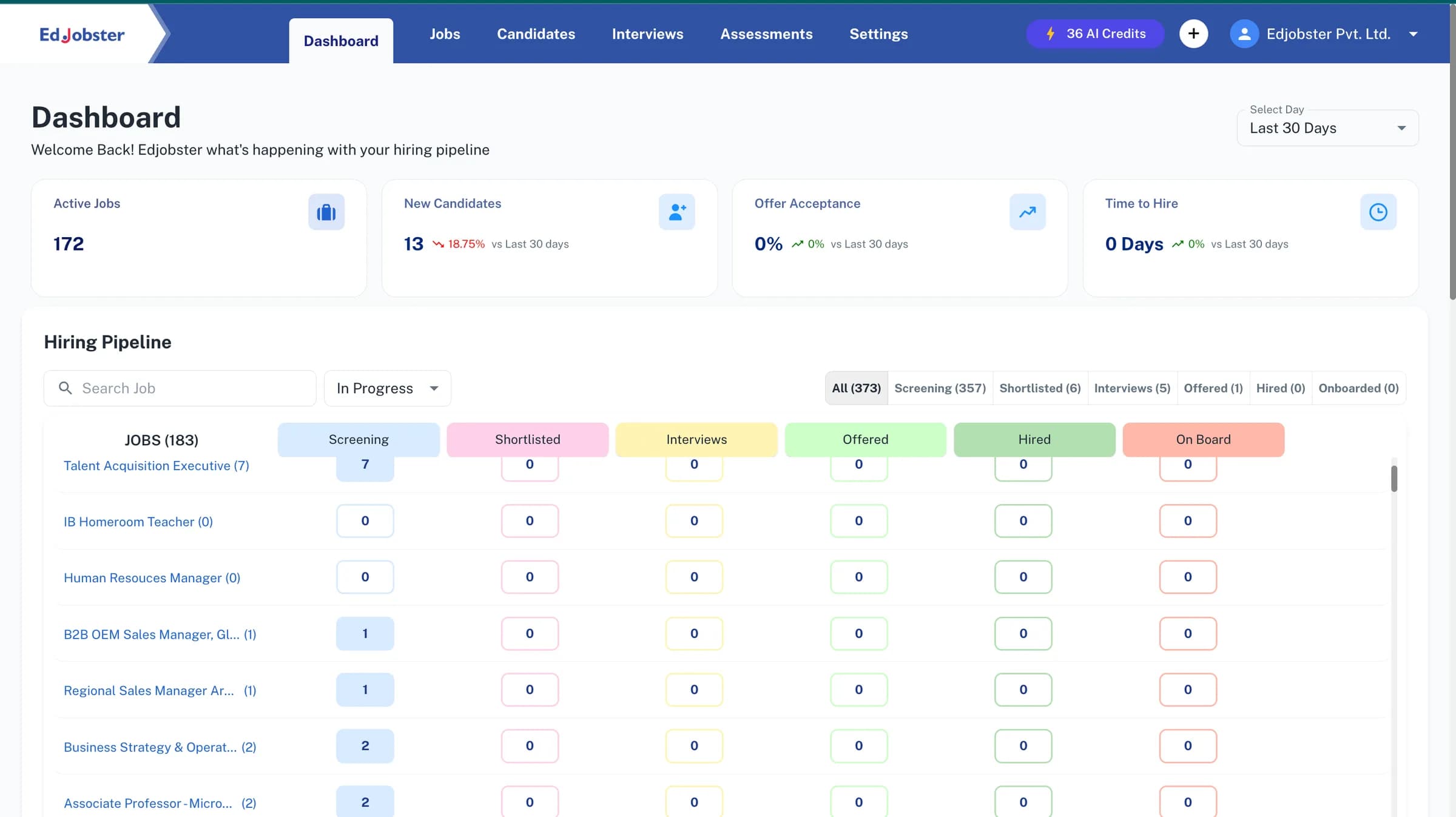This screenshot has width=1456, height=817.
Task: Open IB Homeroom Teacher (0) job
Action: 138,522
